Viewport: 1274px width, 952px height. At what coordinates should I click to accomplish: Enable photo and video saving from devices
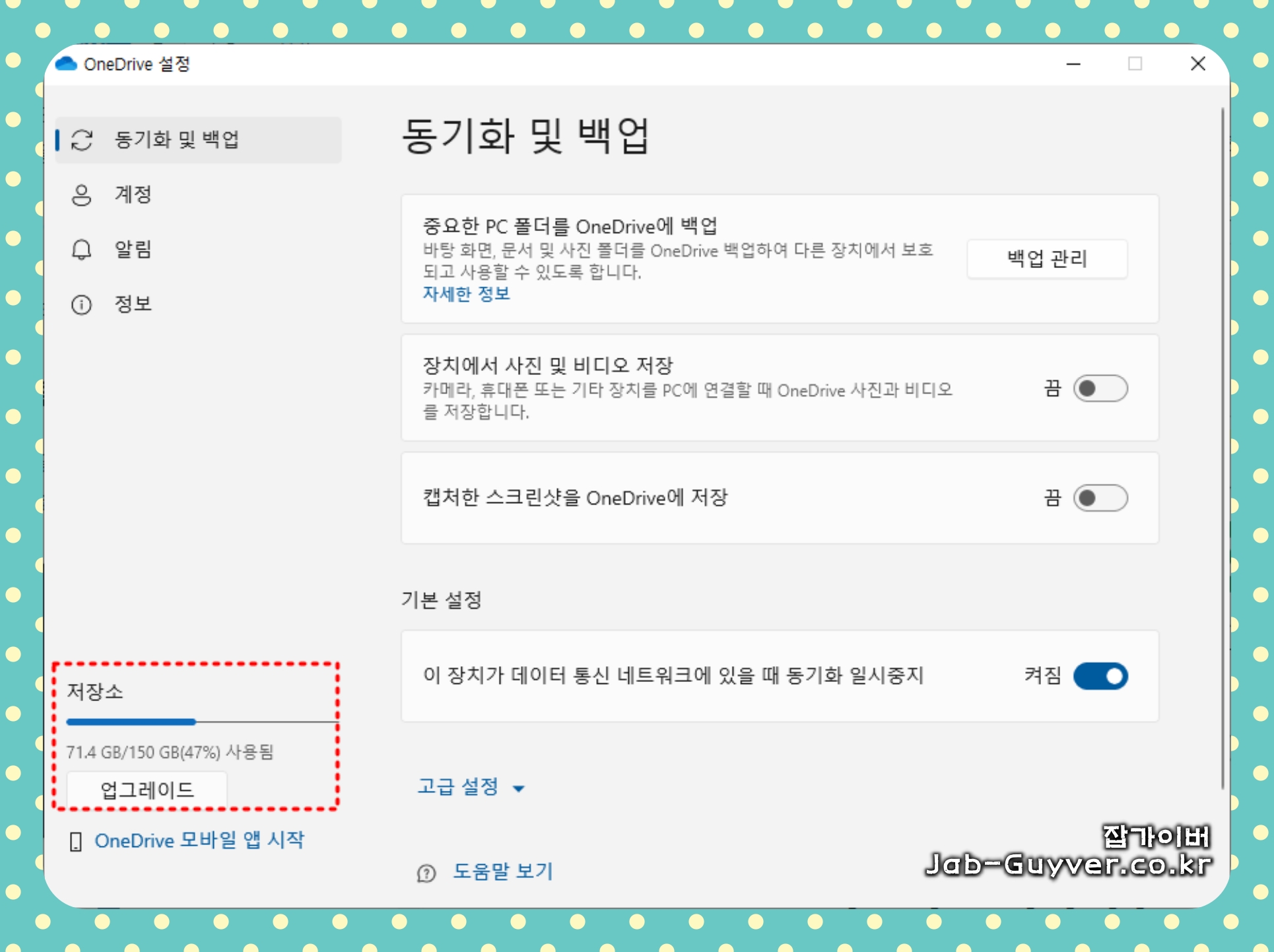tap(1100, 388)
